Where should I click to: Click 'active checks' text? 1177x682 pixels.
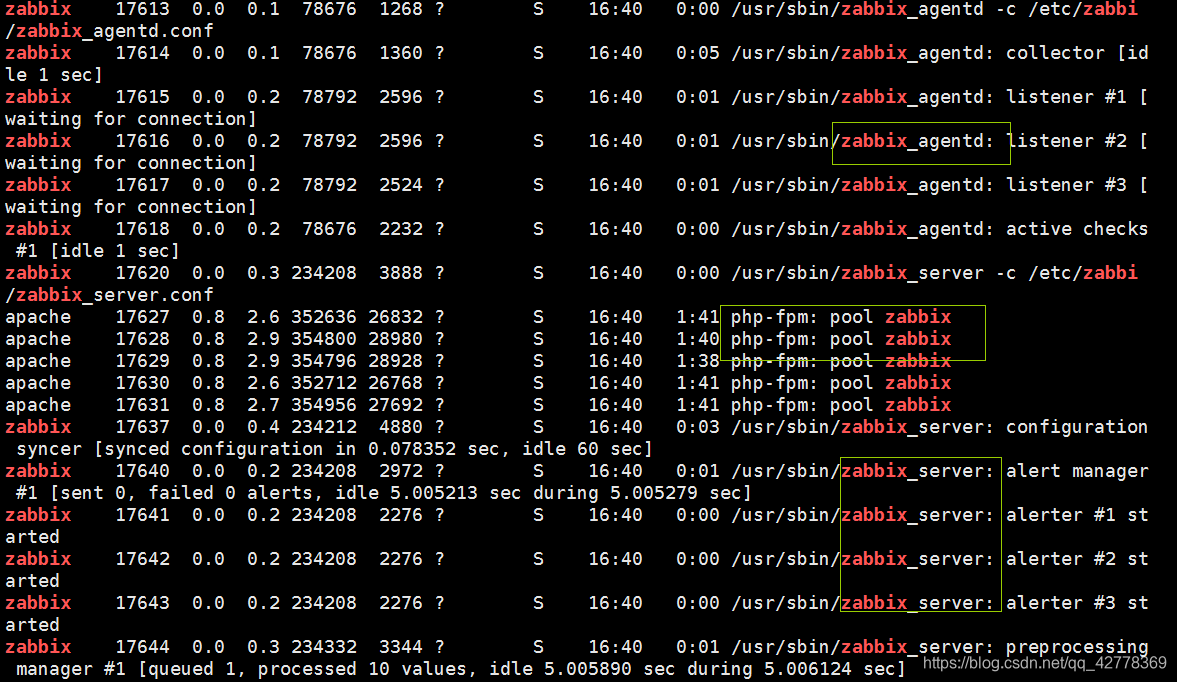pyautogui.click(x=1076, y=230)
